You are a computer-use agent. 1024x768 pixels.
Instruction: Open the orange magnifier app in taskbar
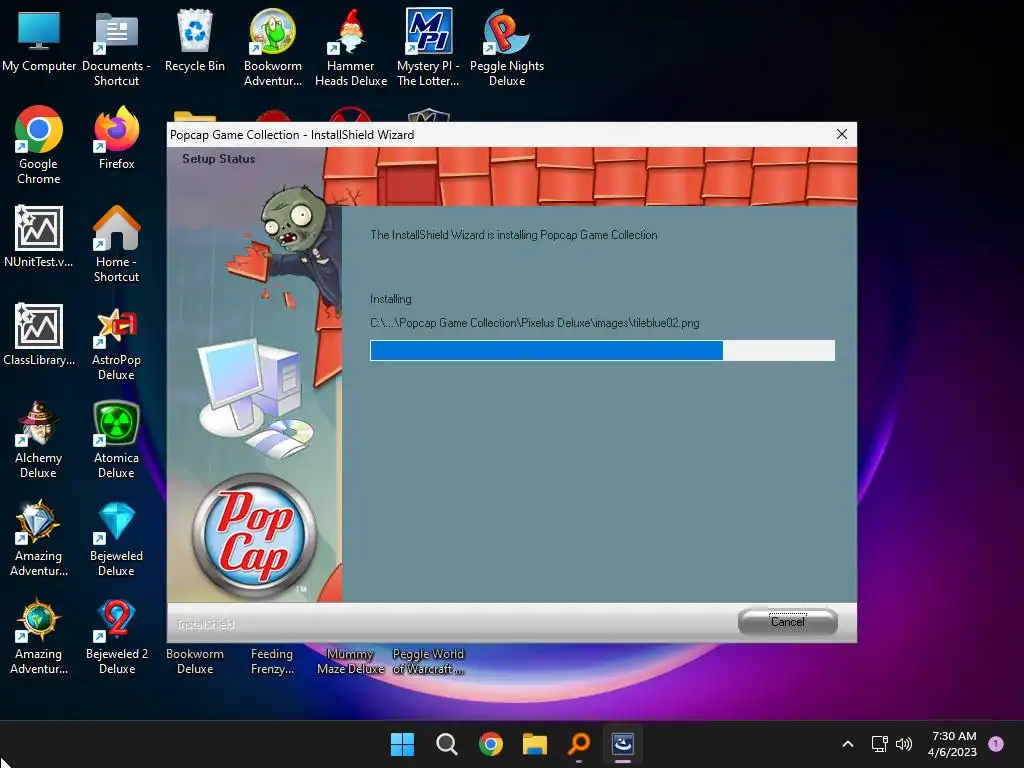click(579, 744)
